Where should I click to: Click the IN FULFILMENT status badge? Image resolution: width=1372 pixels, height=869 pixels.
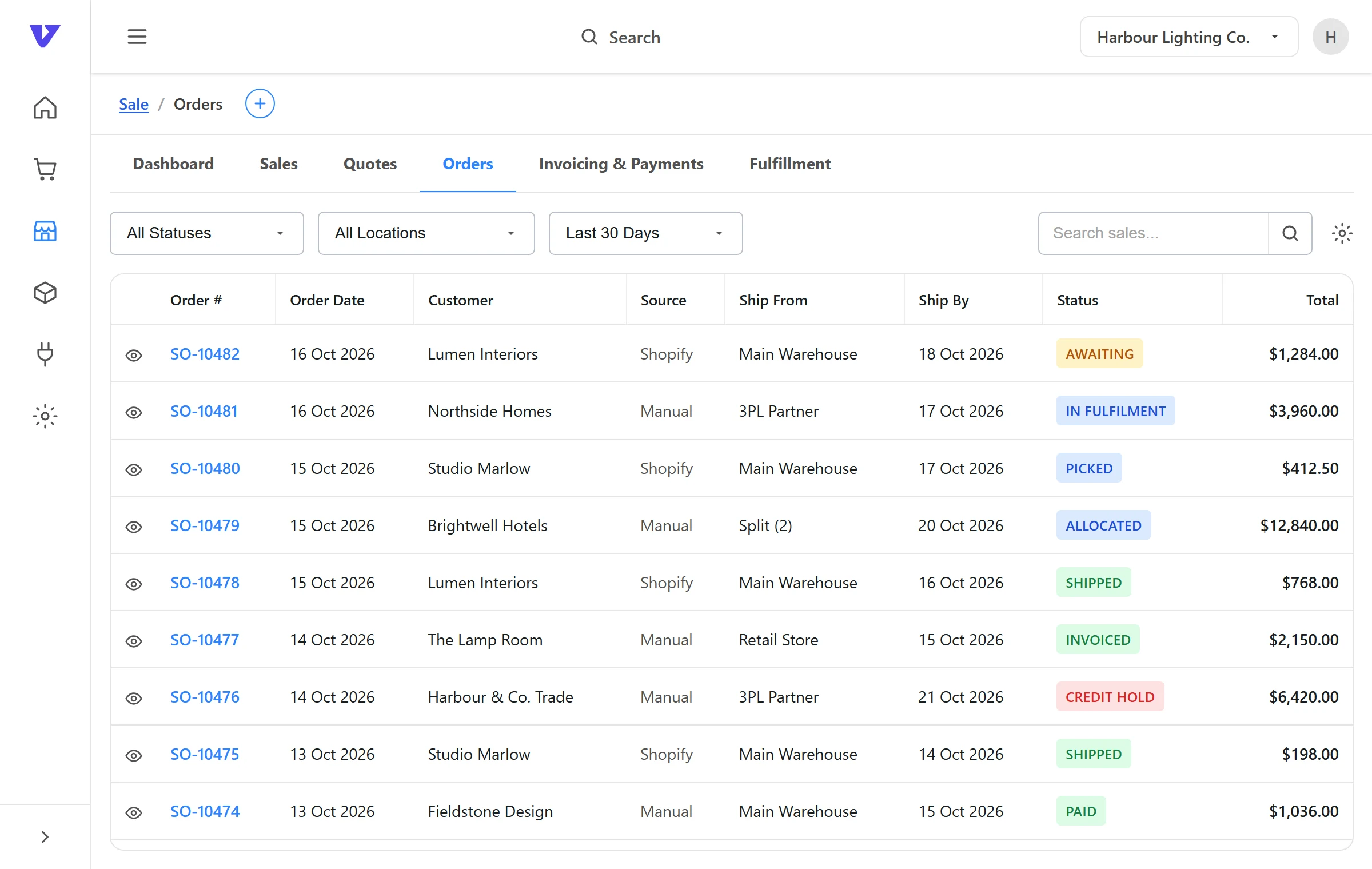(x=1116, y=411)
